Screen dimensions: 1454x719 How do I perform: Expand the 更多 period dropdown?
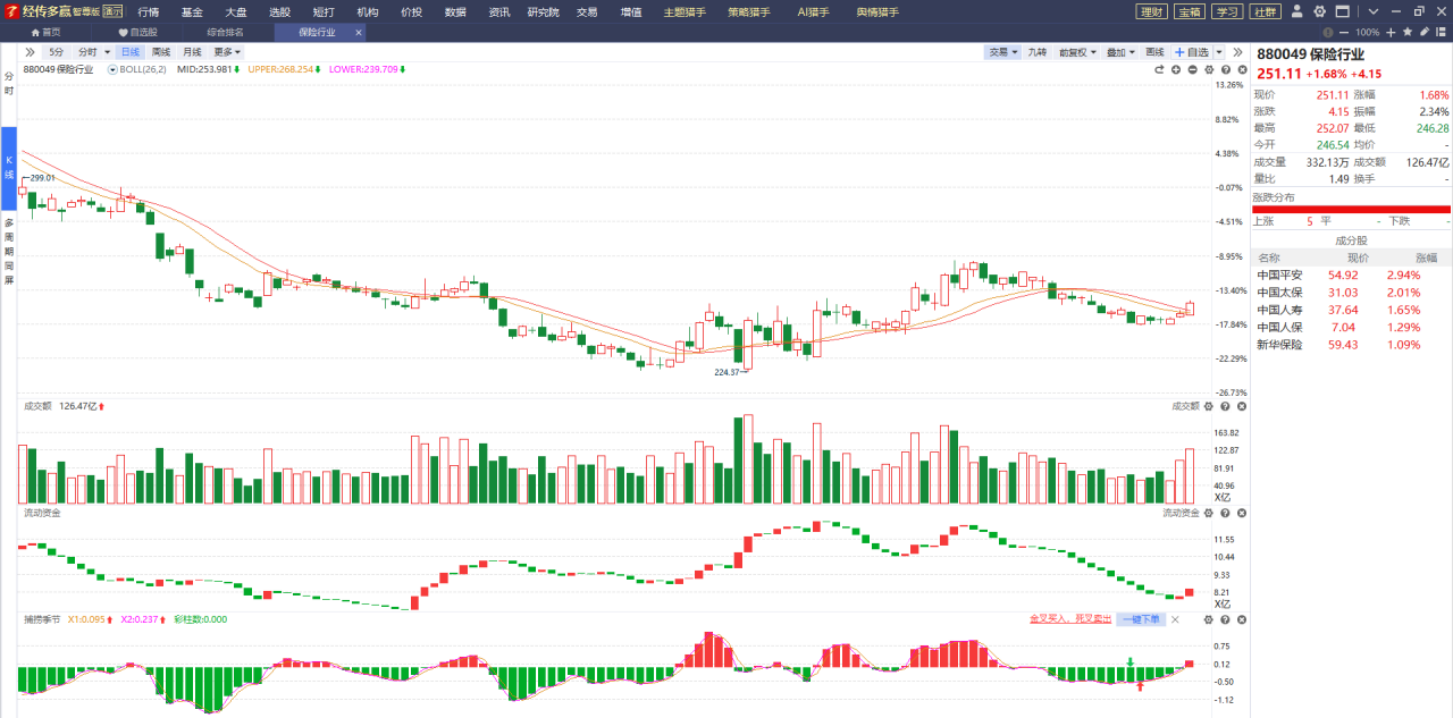tap(227, 52)
